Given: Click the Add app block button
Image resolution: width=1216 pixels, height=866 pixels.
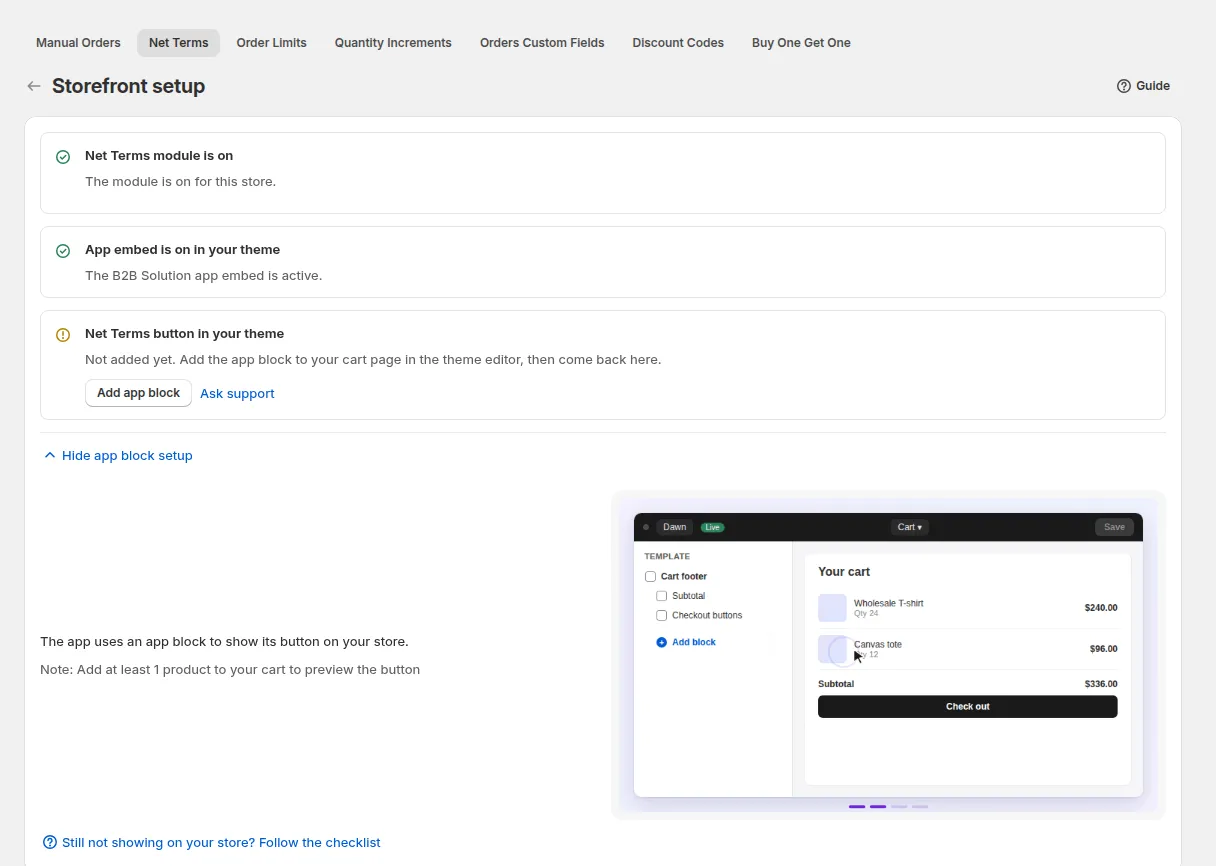Looking at the screenshot, I should [x=138, y=393].
